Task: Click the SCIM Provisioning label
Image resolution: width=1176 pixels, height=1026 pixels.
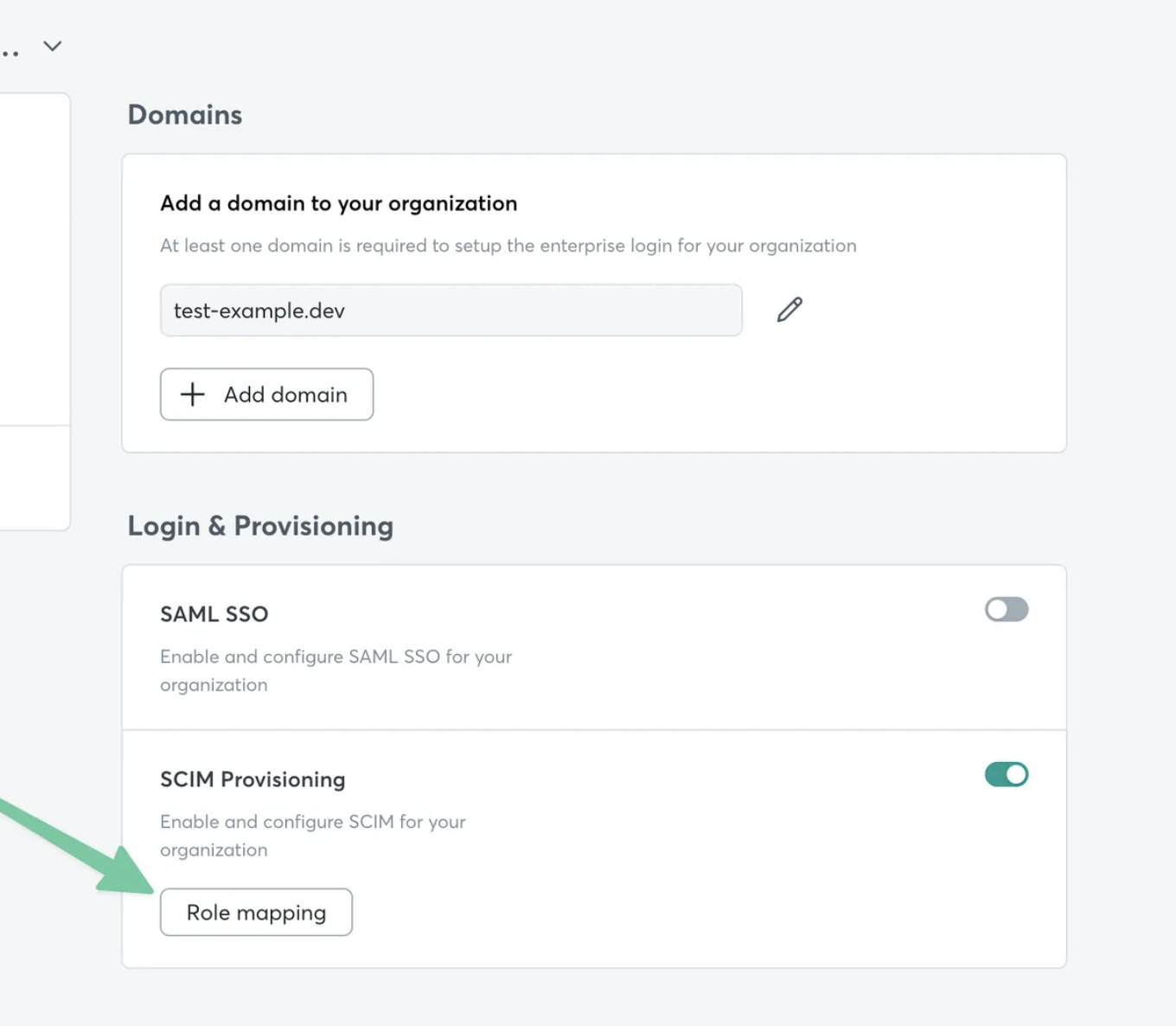Action: pos(252,779)
